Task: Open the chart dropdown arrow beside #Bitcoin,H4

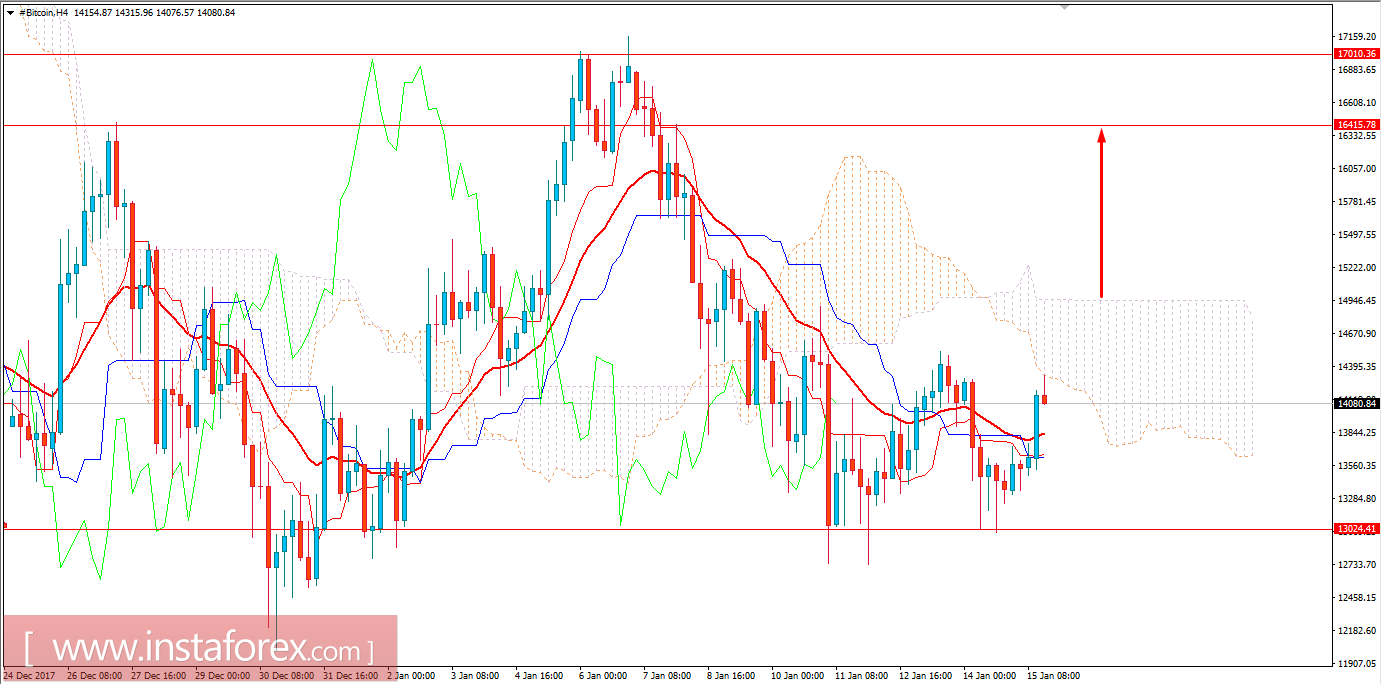Action: pyautogui.click(x=9, y=12)
